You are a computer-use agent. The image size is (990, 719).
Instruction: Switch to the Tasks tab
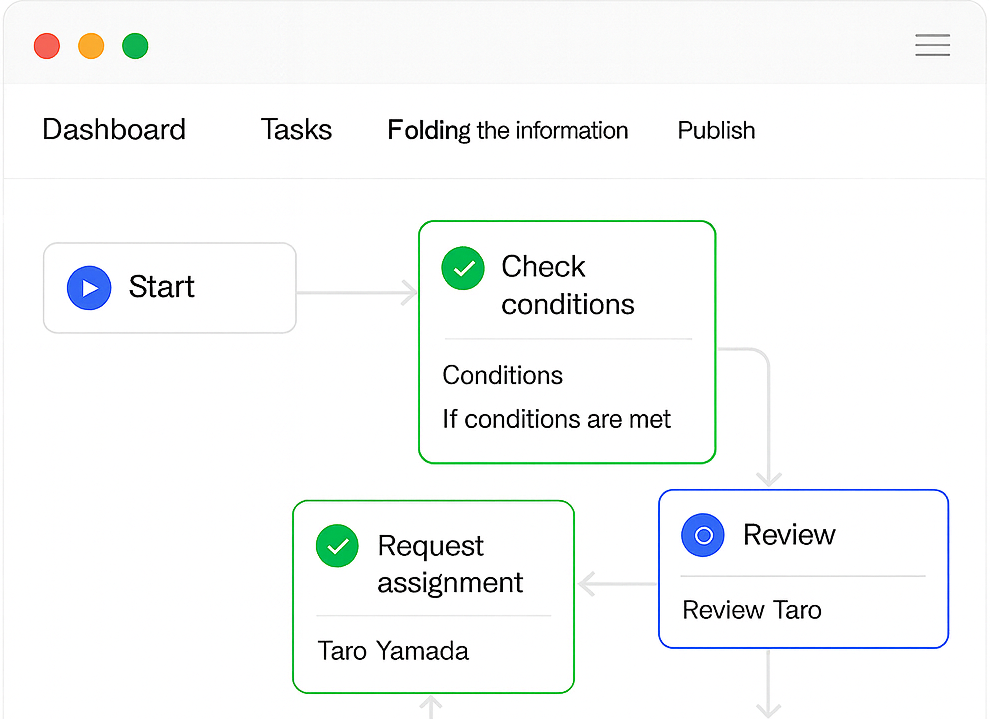pos(296,130)
